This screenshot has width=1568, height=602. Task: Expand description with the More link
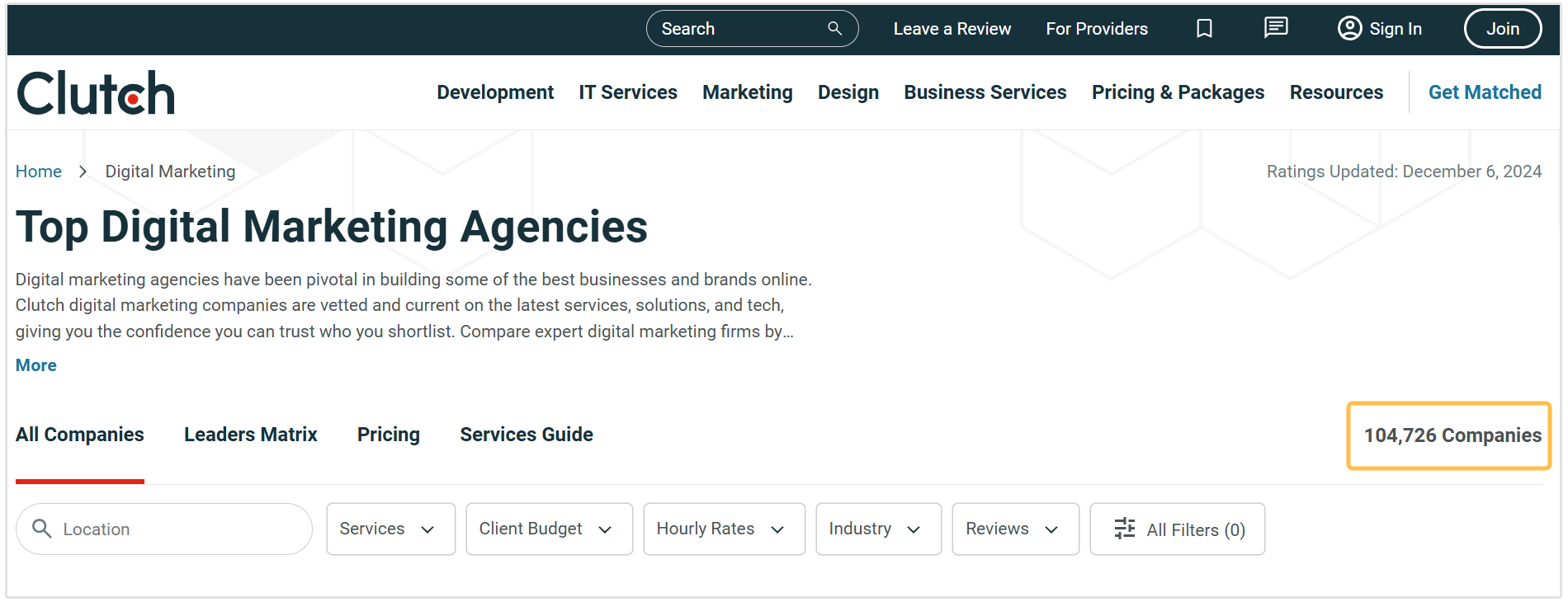(36, 365)
